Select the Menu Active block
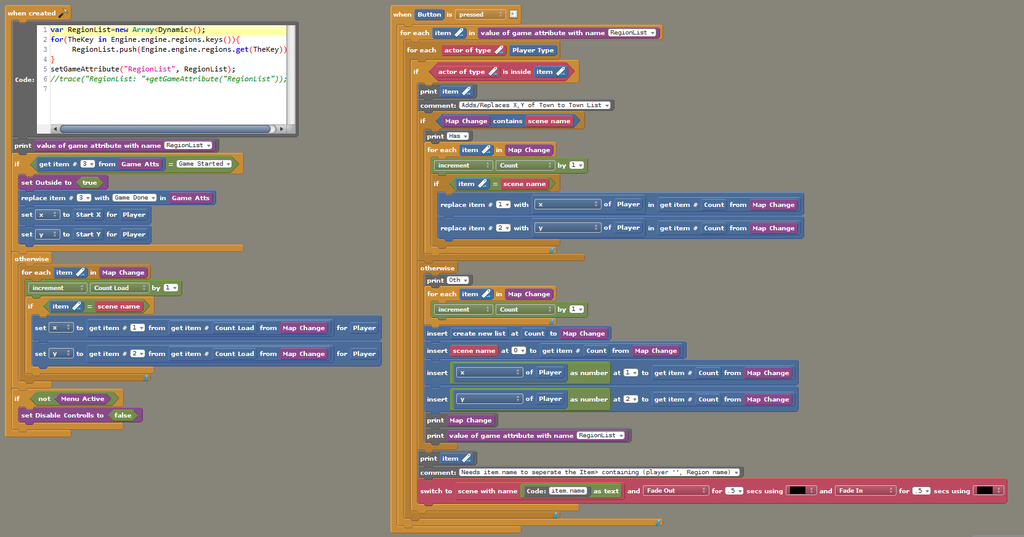1024x537 pixels. click(82, 399)
